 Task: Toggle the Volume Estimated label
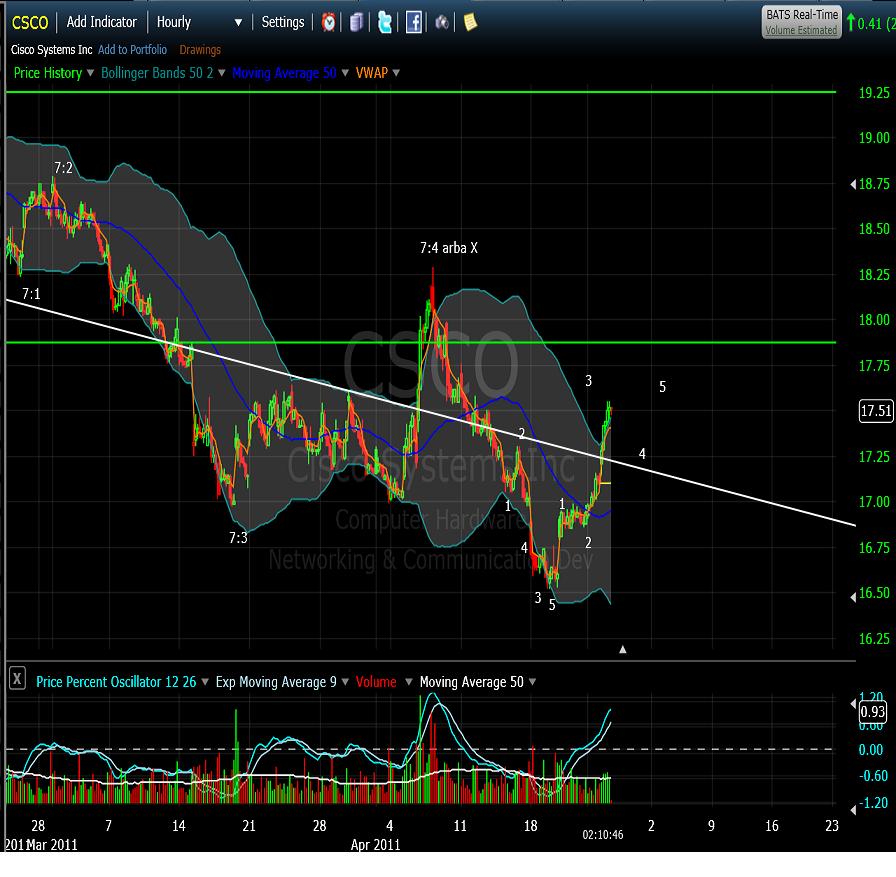pos(800,30)
